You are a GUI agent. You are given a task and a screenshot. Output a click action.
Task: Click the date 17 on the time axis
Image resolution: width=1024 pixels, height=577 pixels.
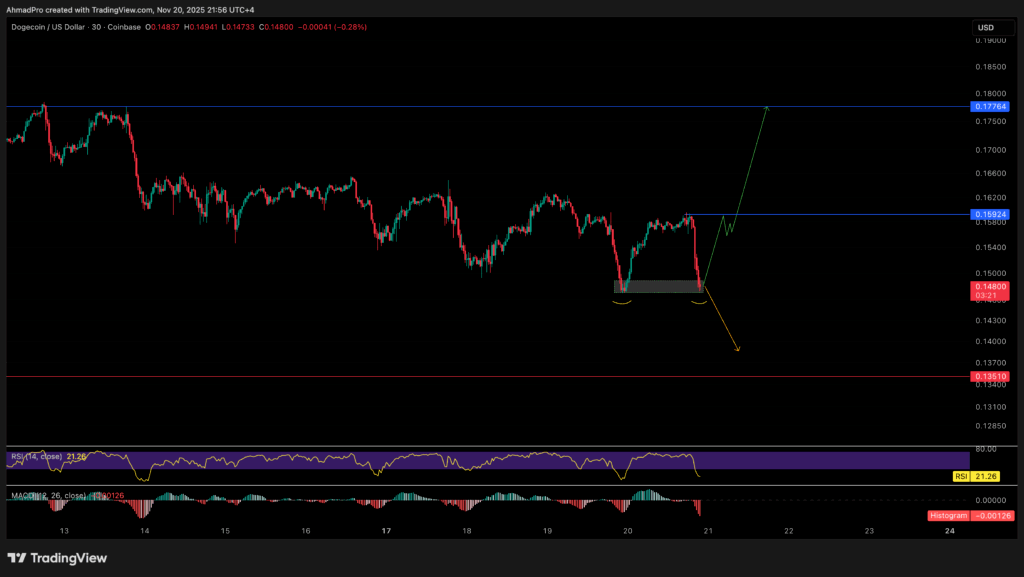pyautogui.click(x=386, y=531)
